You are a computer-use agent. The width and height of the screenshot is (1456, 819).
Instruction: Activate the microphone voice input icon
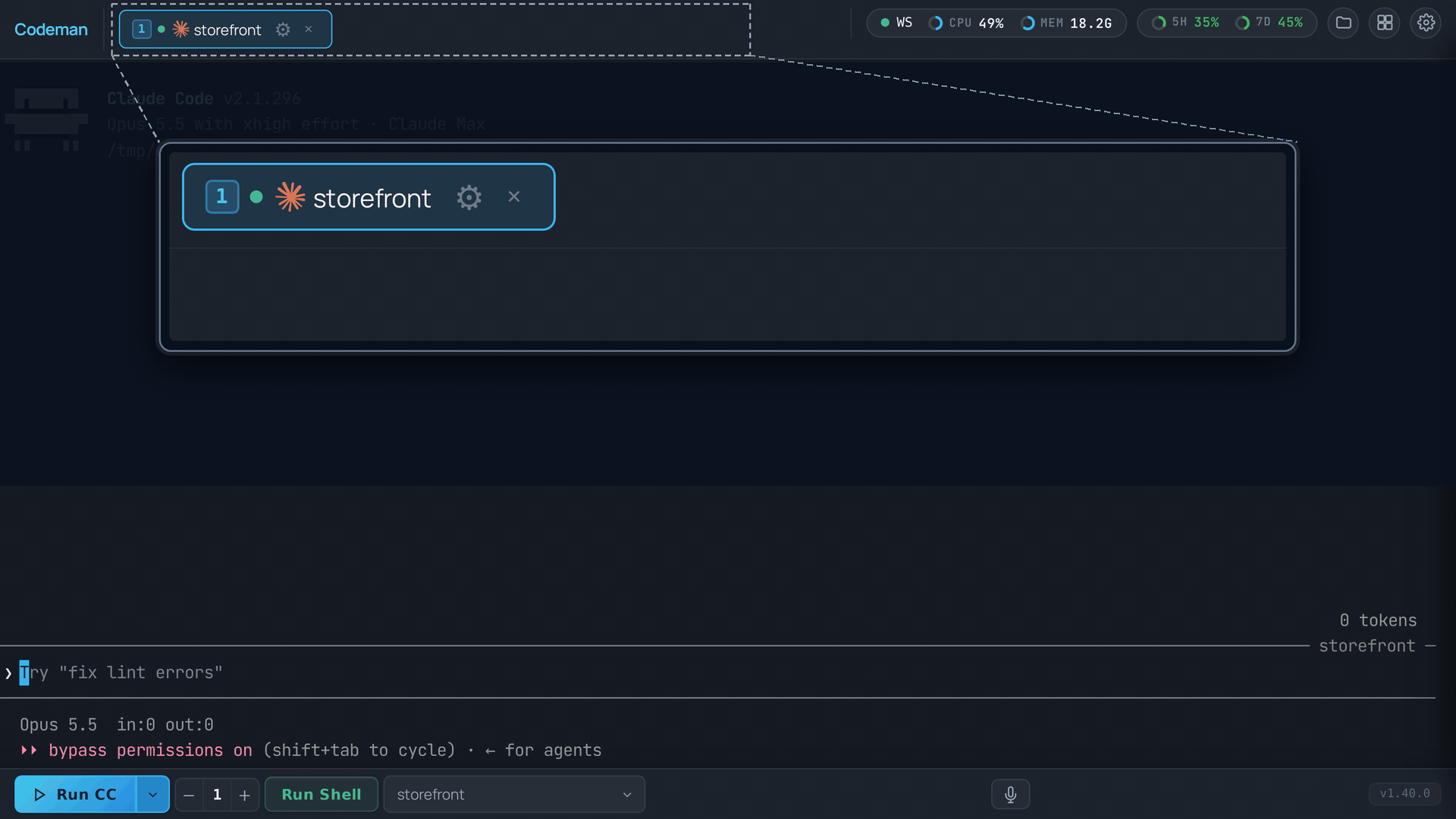[1011, 794]
